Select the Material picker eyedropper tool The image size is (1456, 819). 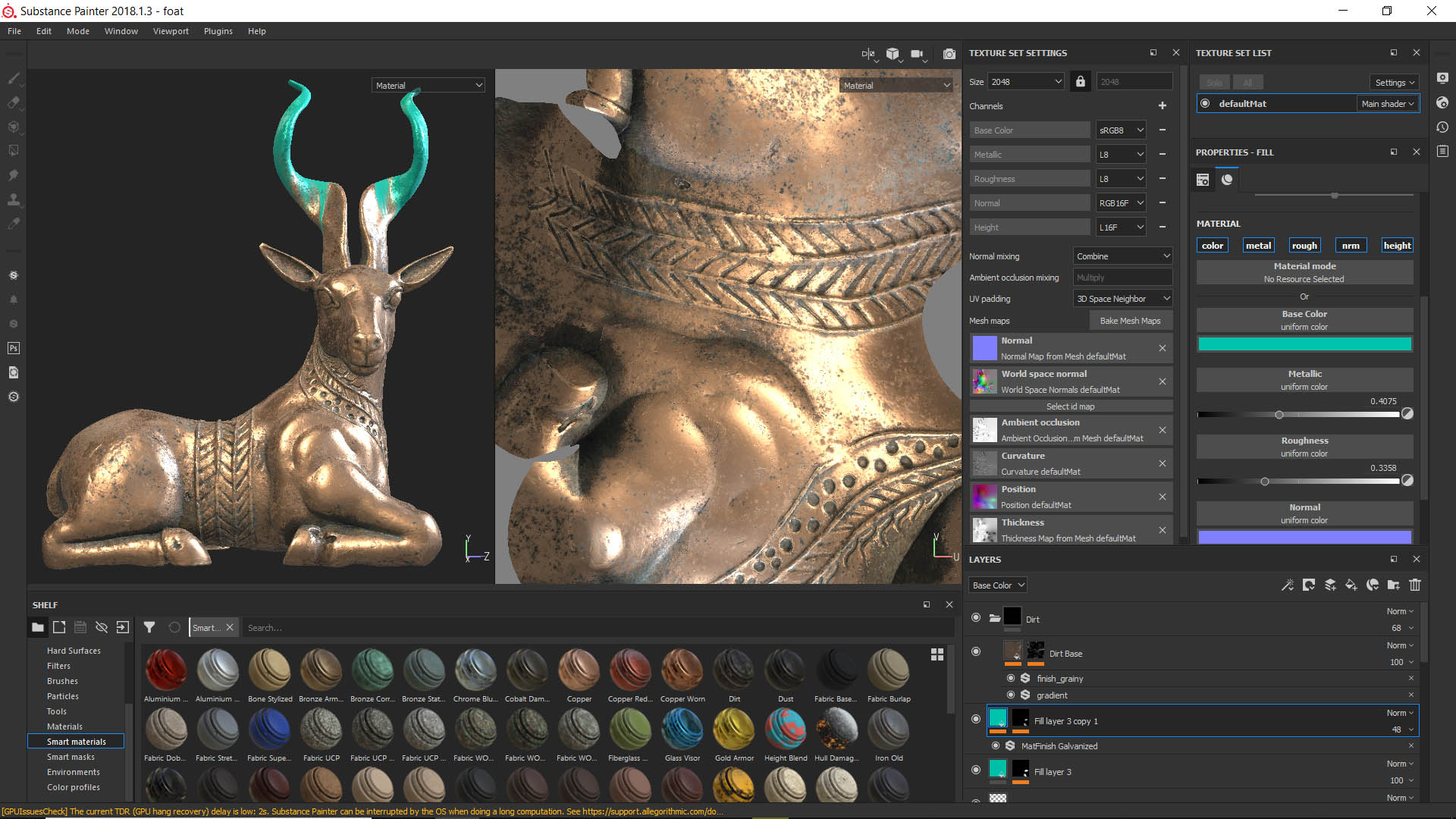[x=14, y=224]
